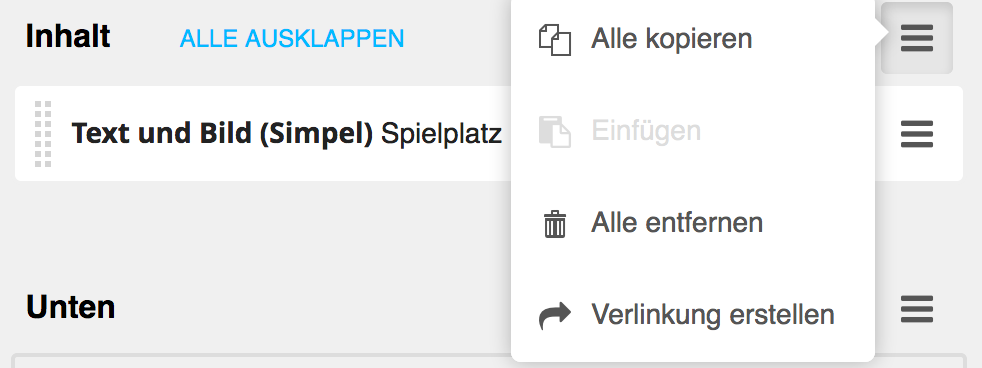
Task: Click the curved arrow link-creation icon
Action: click(555, 315)
